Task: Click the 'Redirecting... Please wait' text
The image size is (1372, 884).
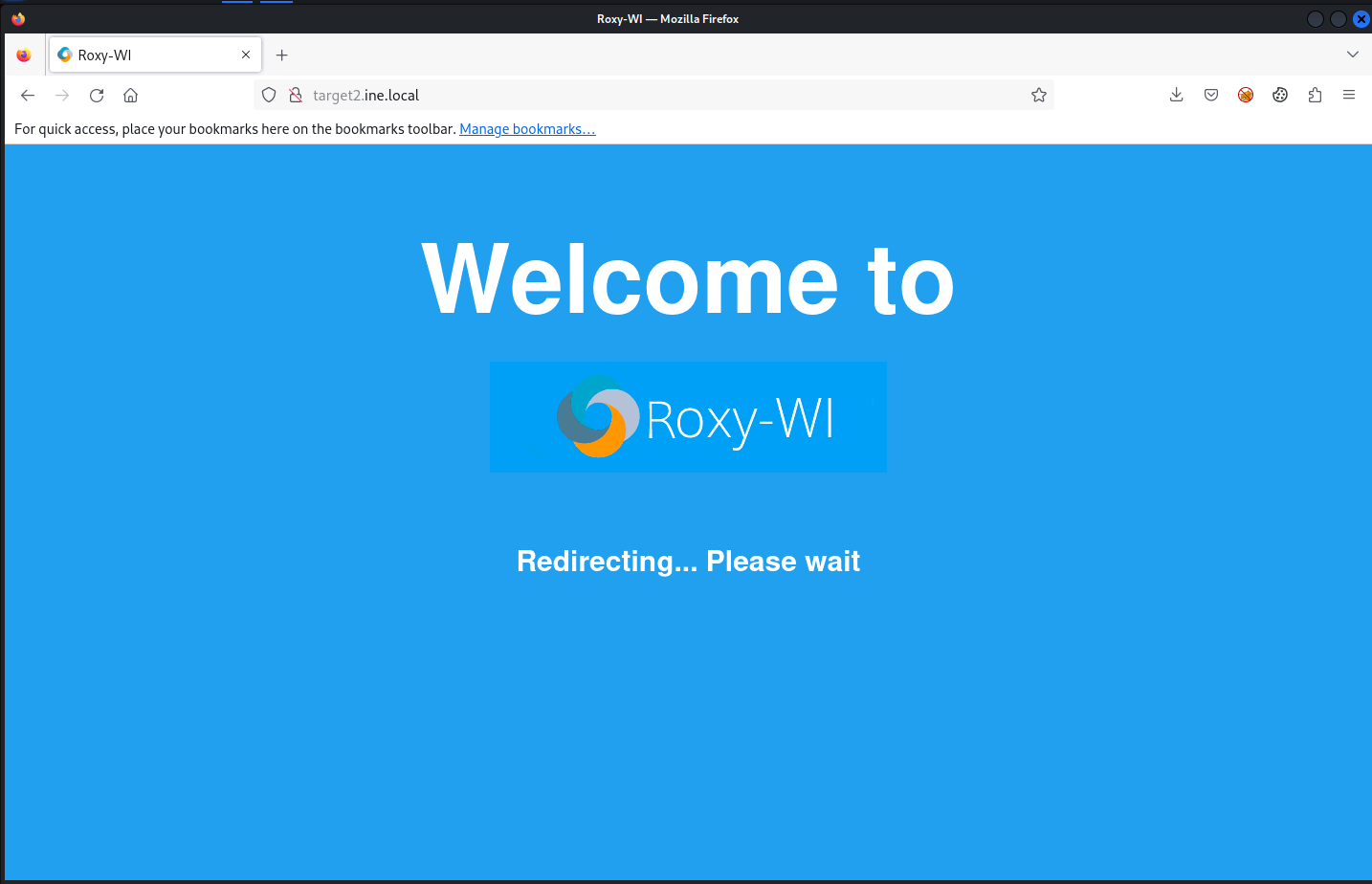Action: point(688,561)
